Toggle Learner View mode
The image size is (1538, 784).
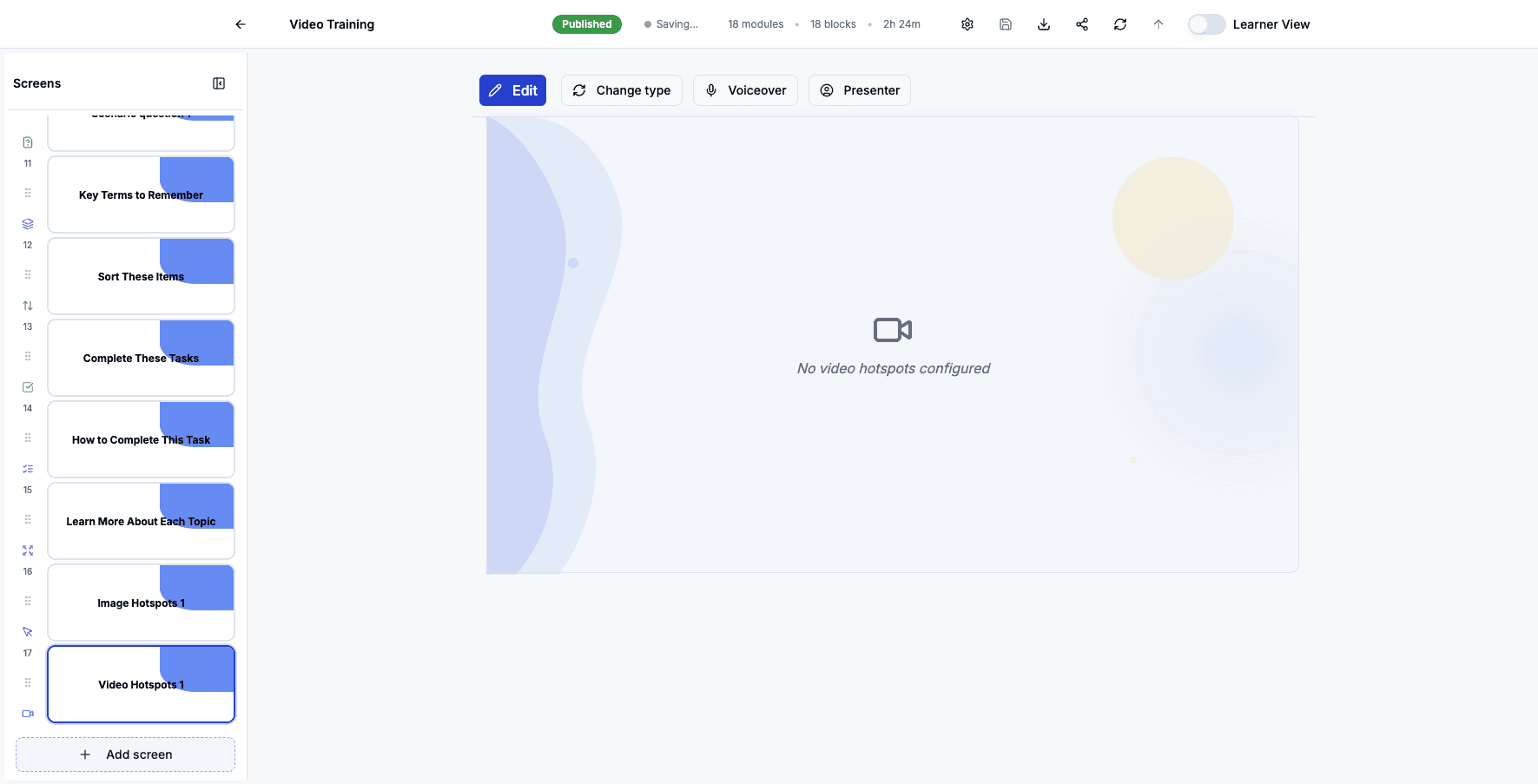click(1206, 24)
